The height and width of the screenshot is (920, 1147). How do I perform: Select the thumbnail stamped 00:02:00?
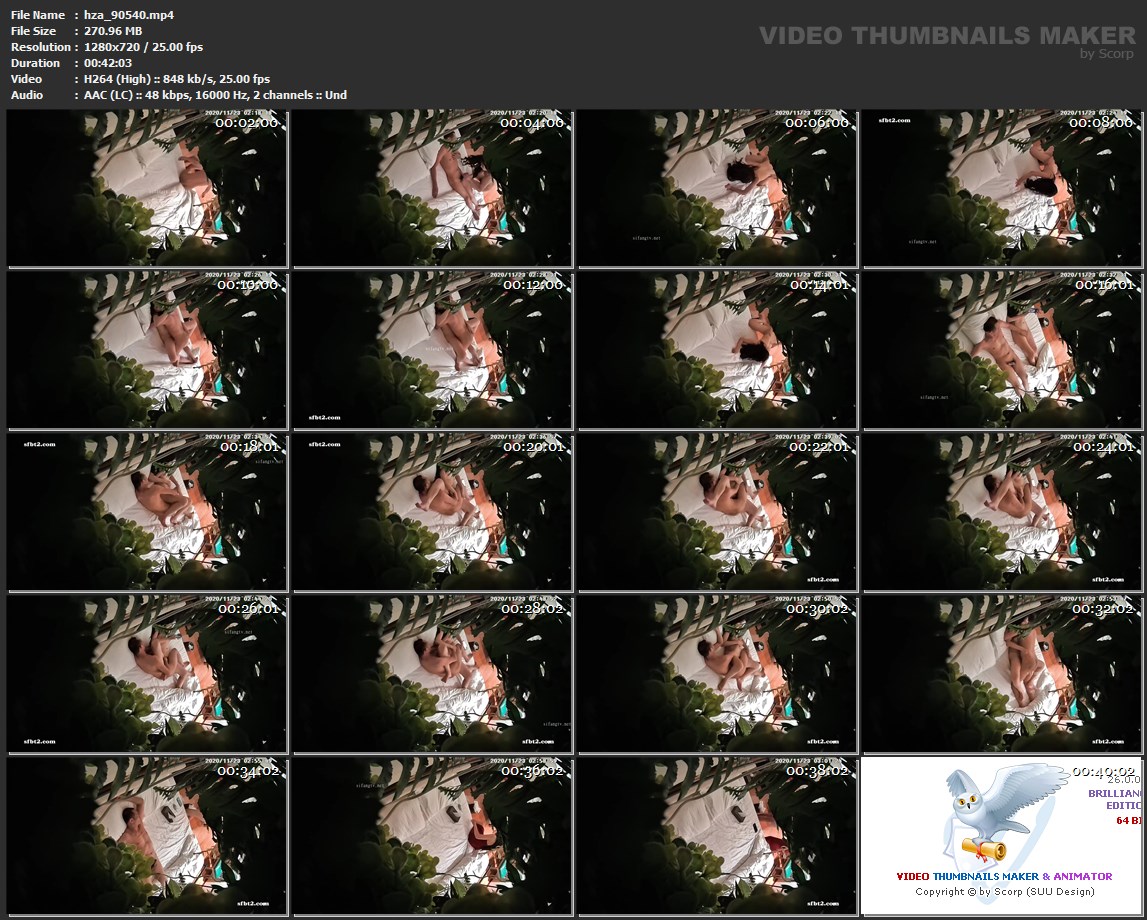(147, 189)
